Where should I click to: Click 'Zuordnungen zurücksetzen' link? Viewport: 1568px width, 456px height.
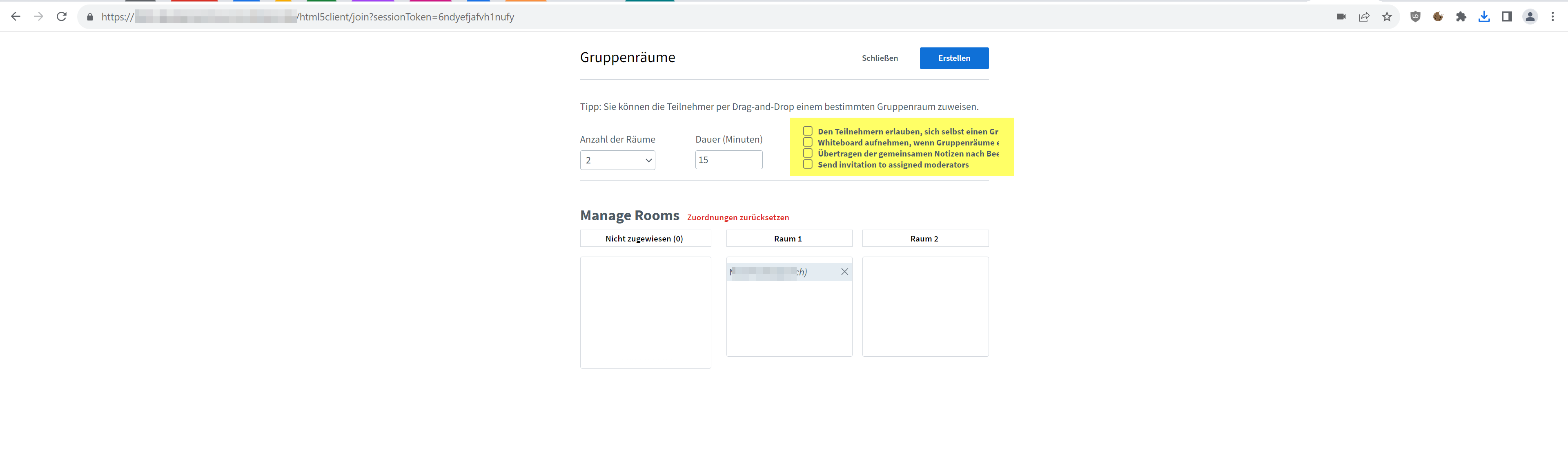[738, 217]
